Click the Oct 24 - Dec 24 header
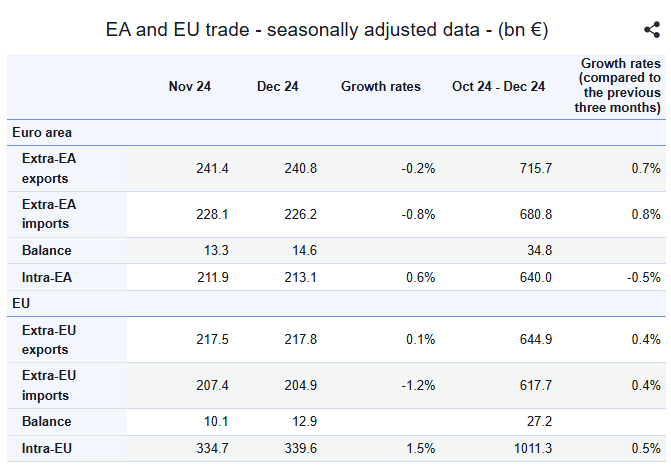The height and width of the screenshot is (472, 671). pyautogui.click(x=498, y=86)
